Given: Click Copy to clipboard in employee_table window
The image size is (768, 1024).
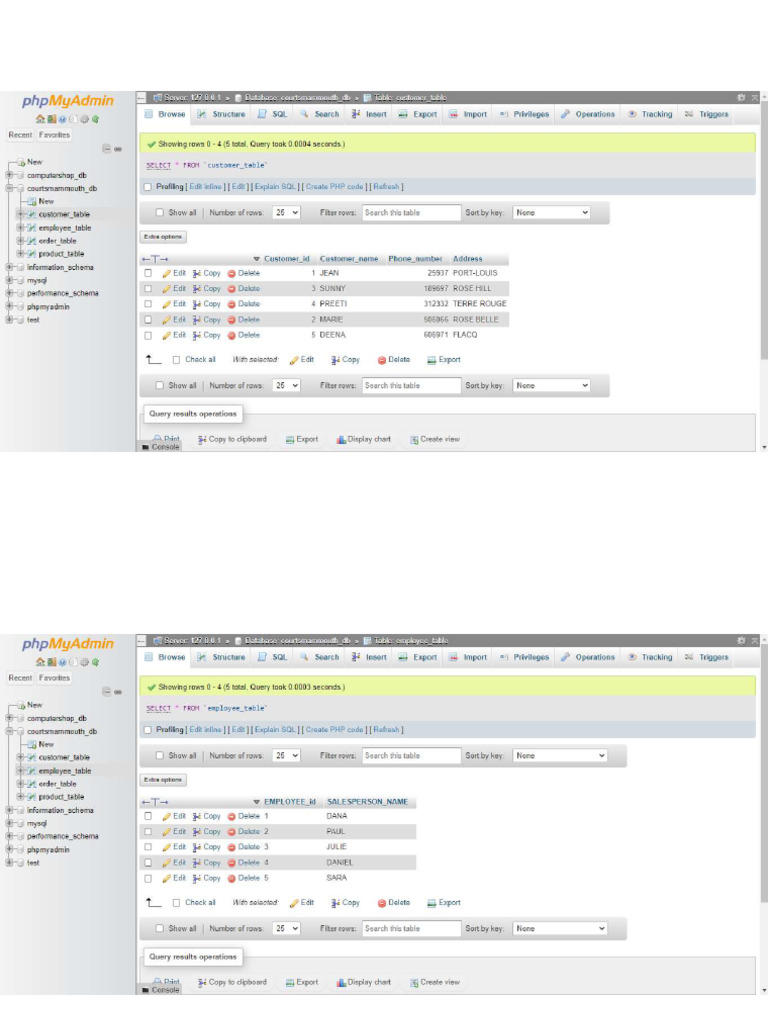Looking at the screenshot, I should coord(232,982).
